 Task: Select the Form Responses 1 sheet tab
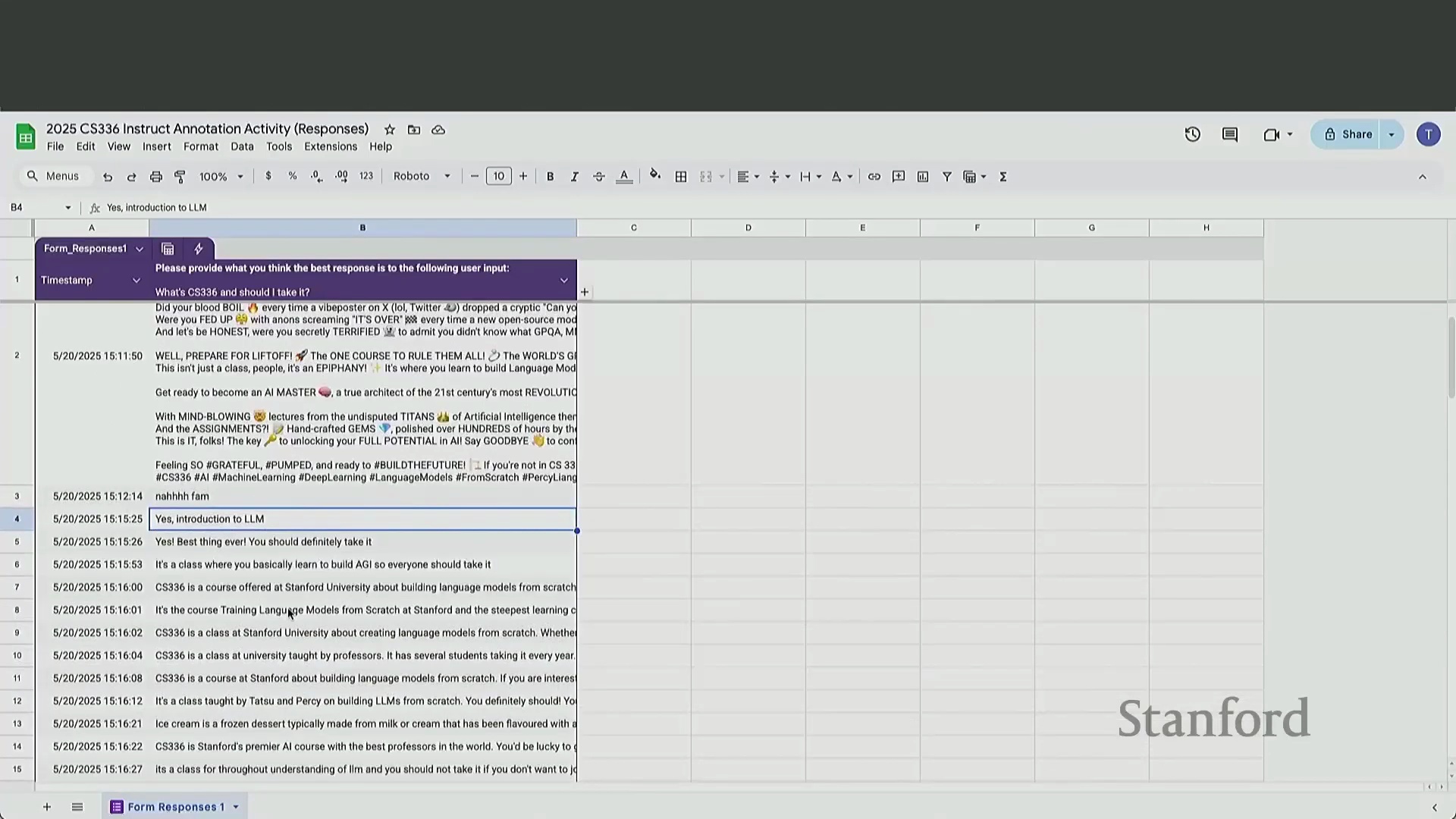175,807
